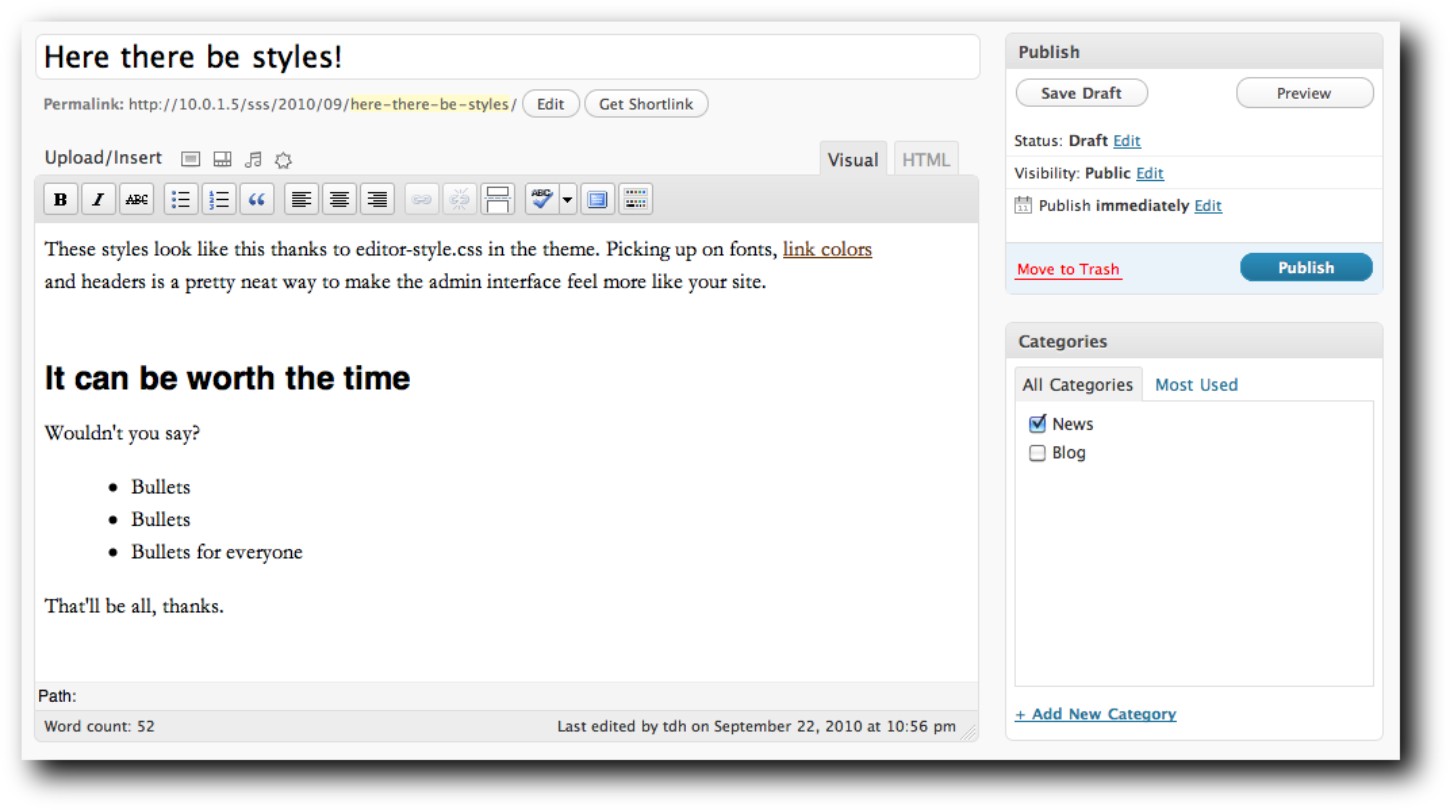Click the 'link colors' hyperlink in the editor
This screenshot has width=1450, height=810.
(x=827, y=249)
